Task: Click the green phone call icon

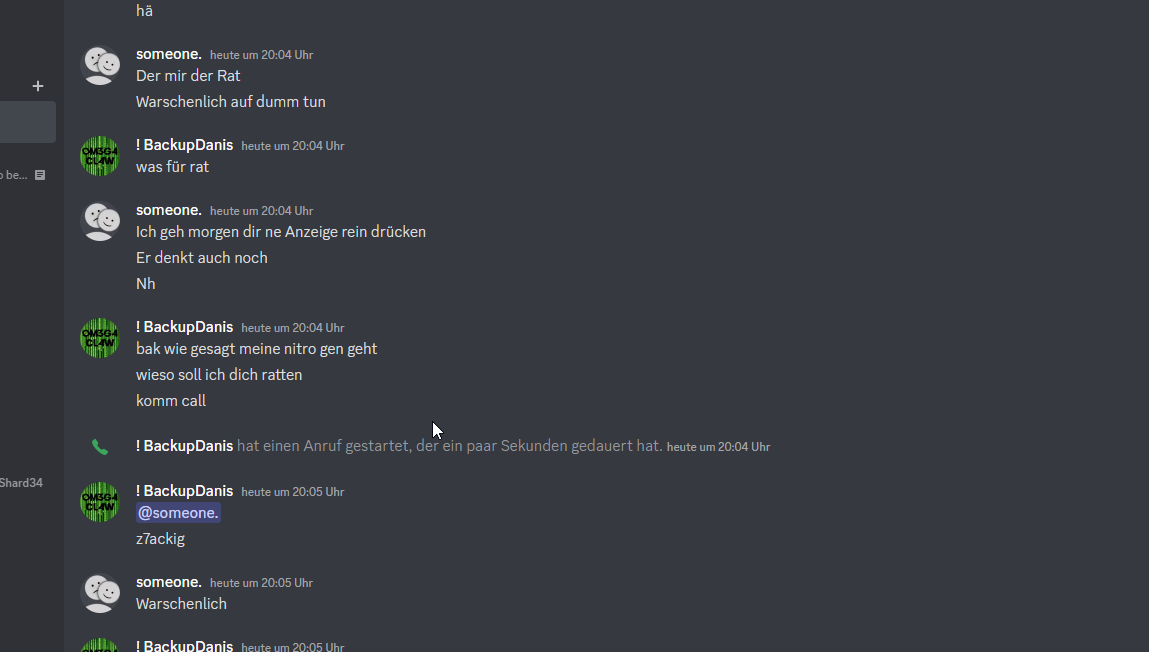Action: tap(100, 447)
